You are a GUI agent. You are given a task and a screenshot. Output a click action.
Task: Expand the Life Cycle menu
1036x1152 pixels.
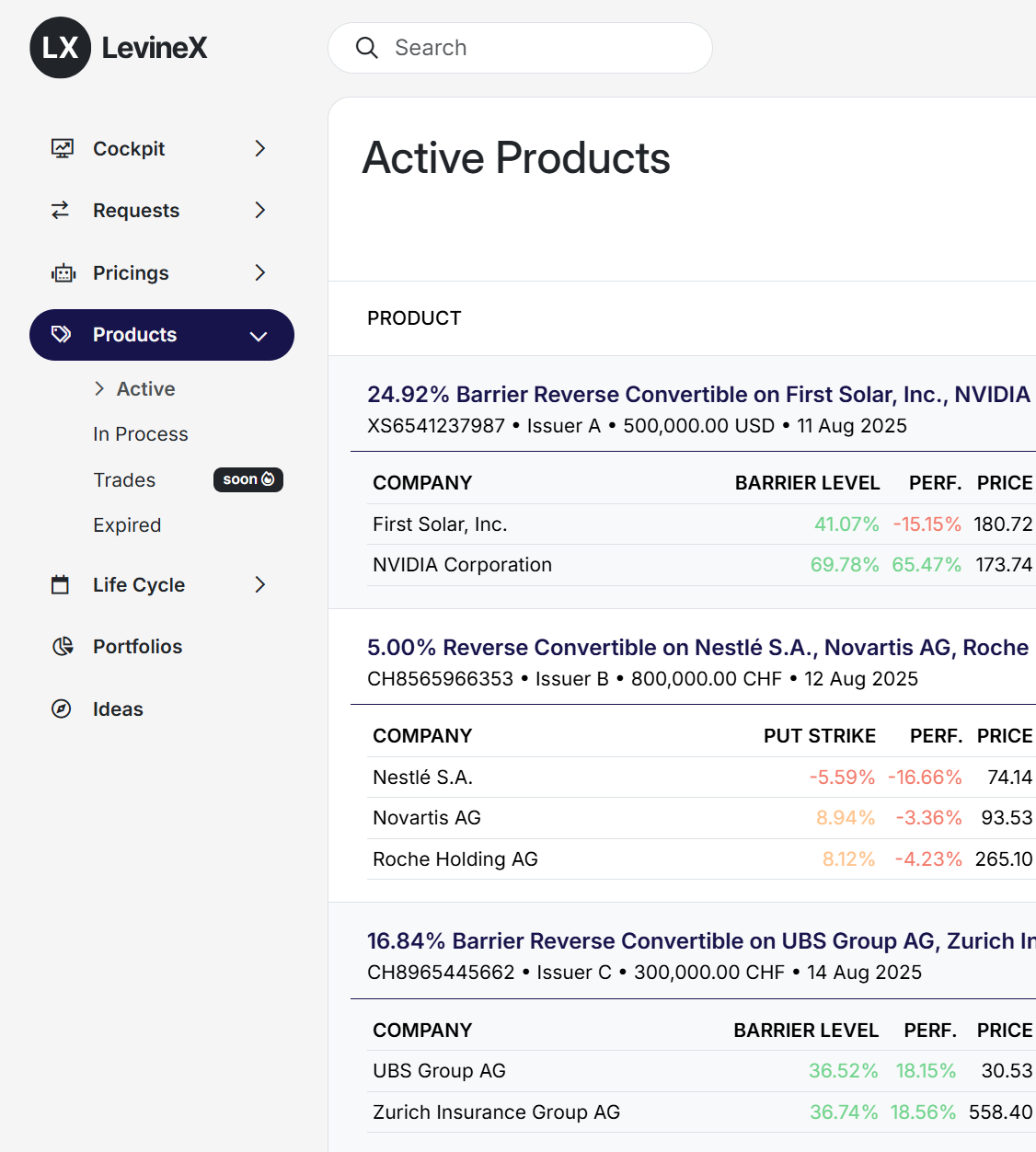point(260,584)
